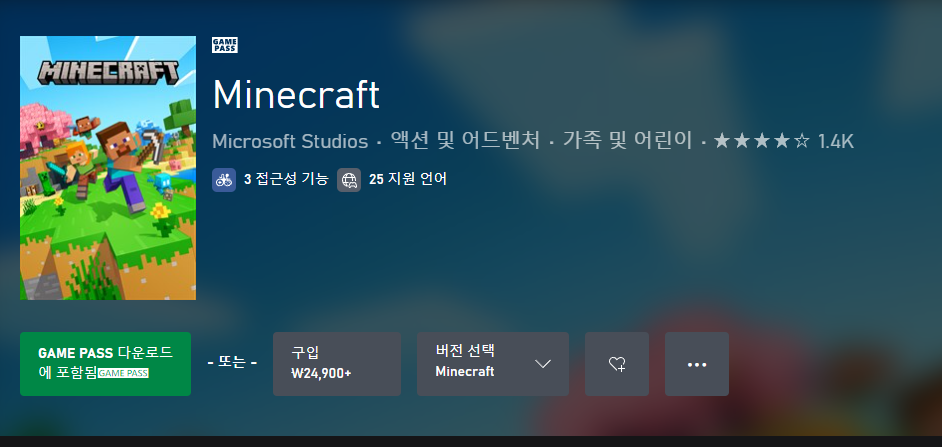Click the Game Pass badge above the title
The height and width of the screenshot is (447, 942).
[225, 45]
